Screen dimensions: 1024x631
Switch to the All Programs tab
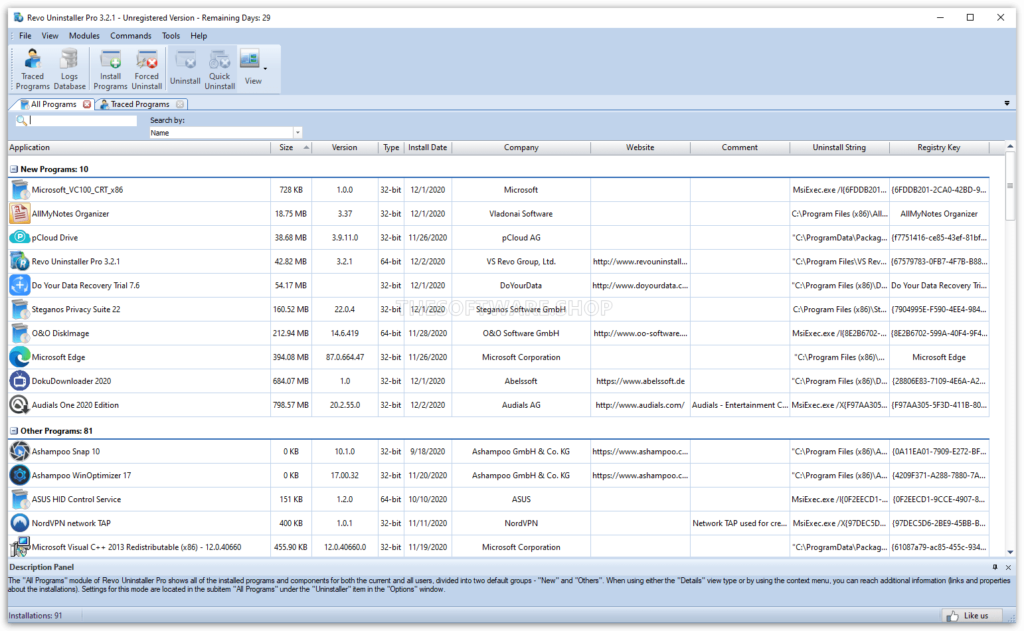coord(54,105)
